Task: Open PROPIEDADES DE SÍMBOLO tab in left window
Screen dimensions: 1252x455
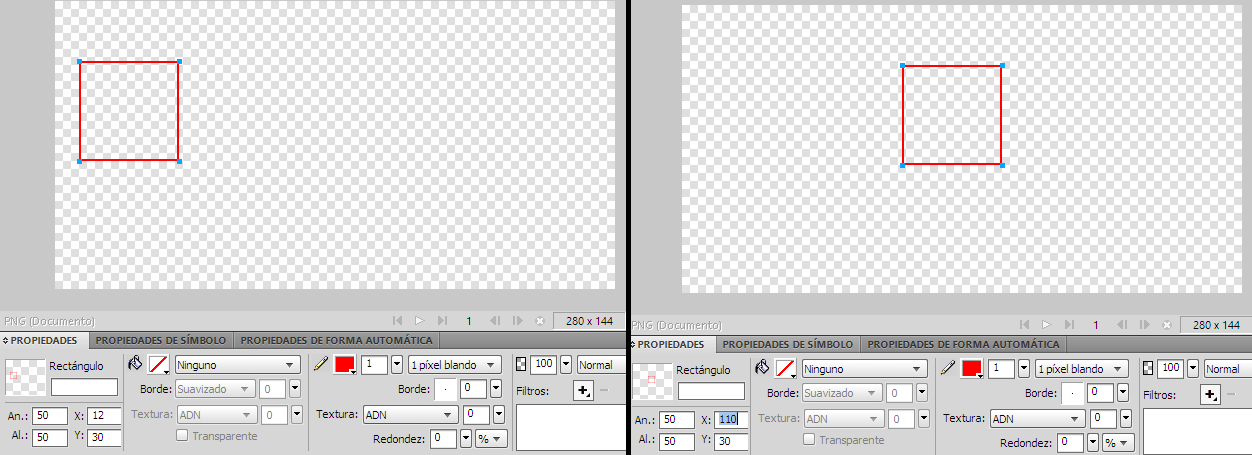Action: 161,340
